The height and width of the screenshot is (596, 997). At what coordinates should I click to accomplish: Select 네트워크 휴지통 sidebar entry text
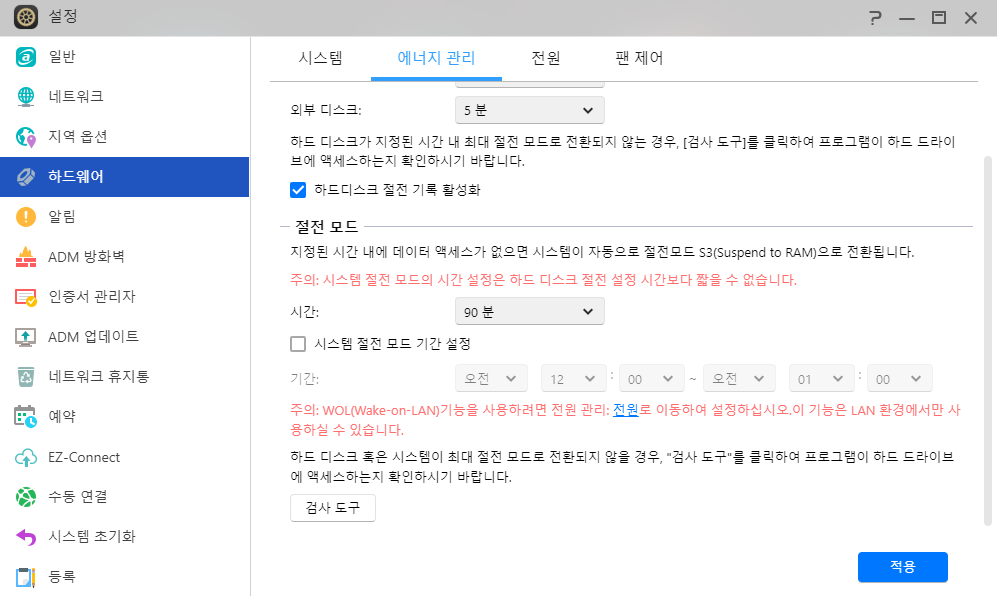tap(99, 377)
